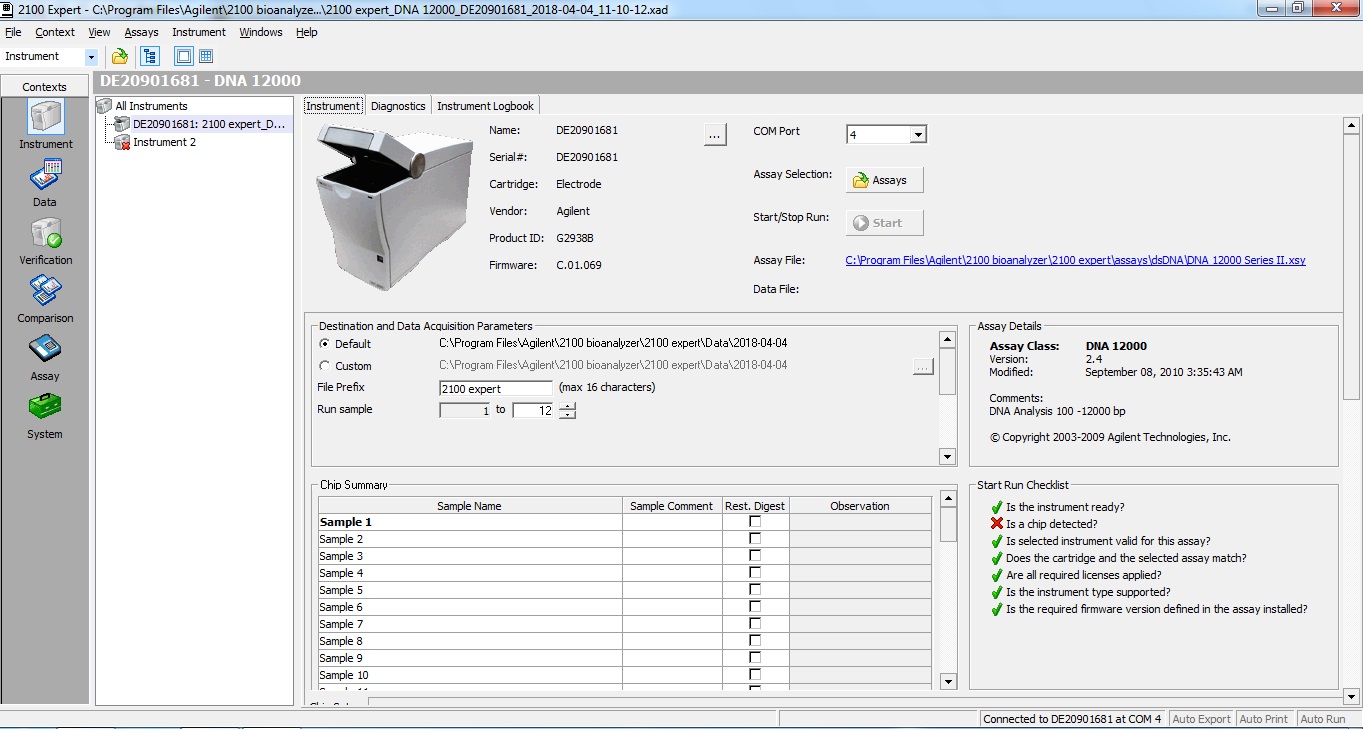Choose the Custom destination radio button
Image resolution: width=1363 pixels, height=729 pixels.
coord(324,365)
